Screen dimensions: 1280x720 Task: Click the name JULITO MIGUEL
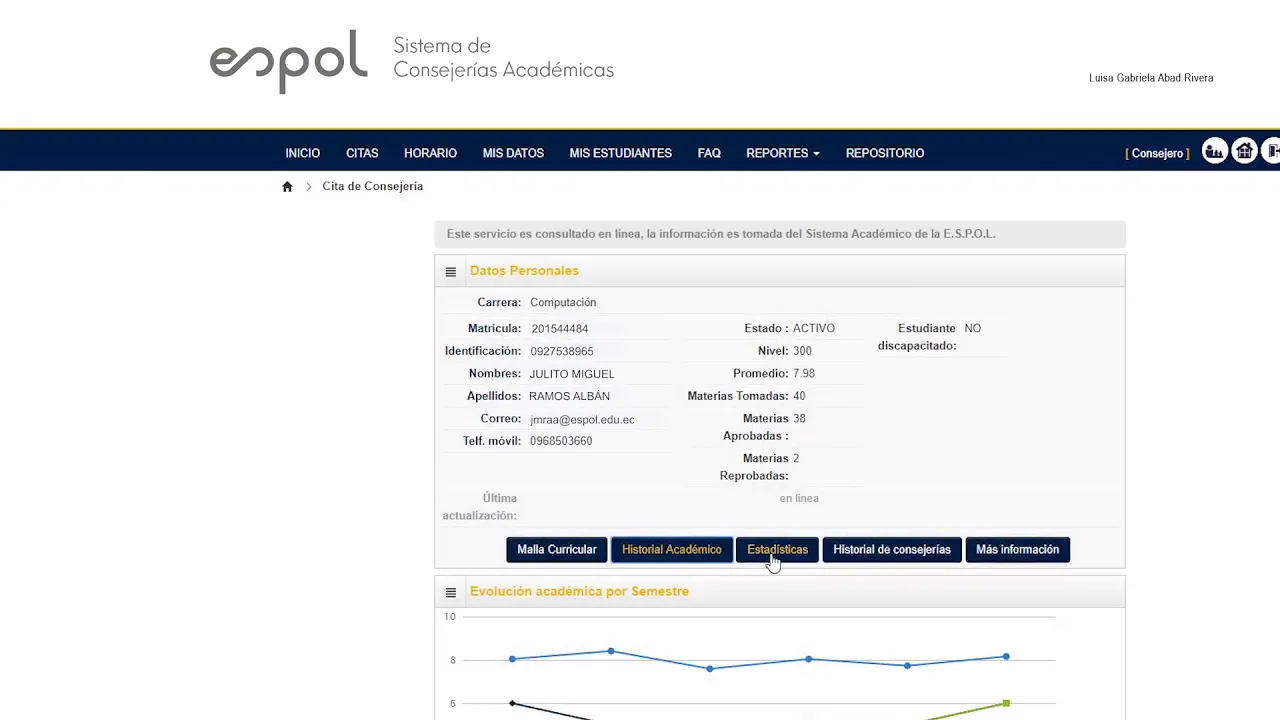click(x=572, y=374)
